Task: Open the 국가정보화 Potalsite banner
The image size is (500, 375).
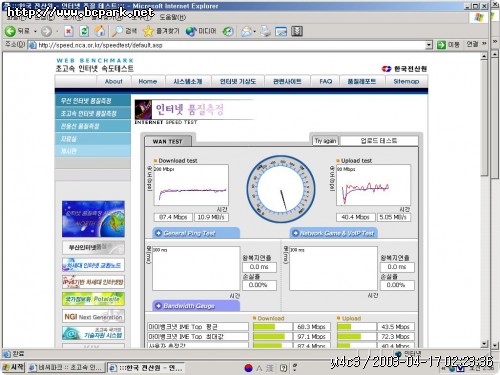Action: click(x=93, y=299)
